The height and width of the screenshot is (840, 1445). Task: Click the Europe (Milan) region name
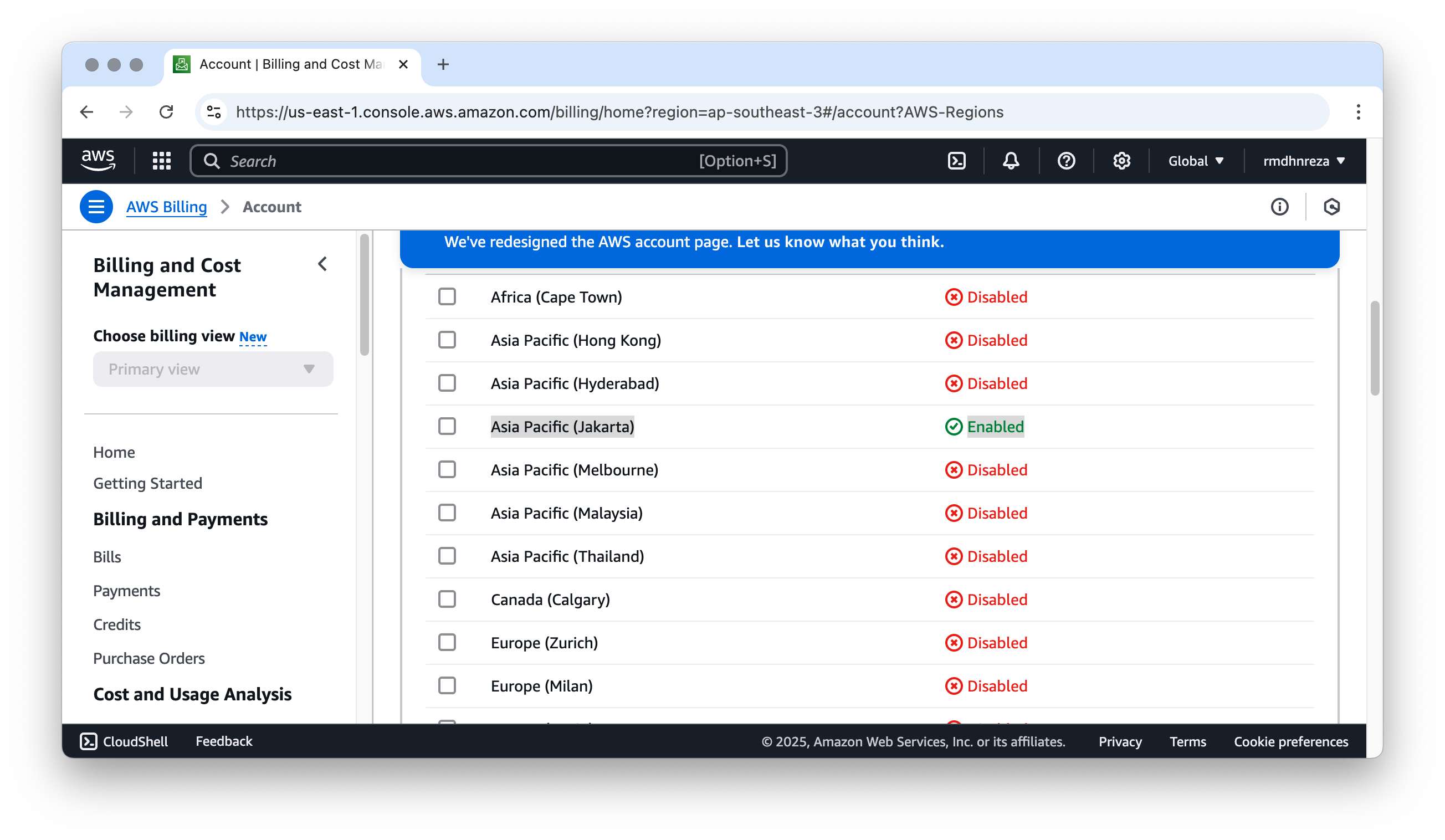(541, 687)
